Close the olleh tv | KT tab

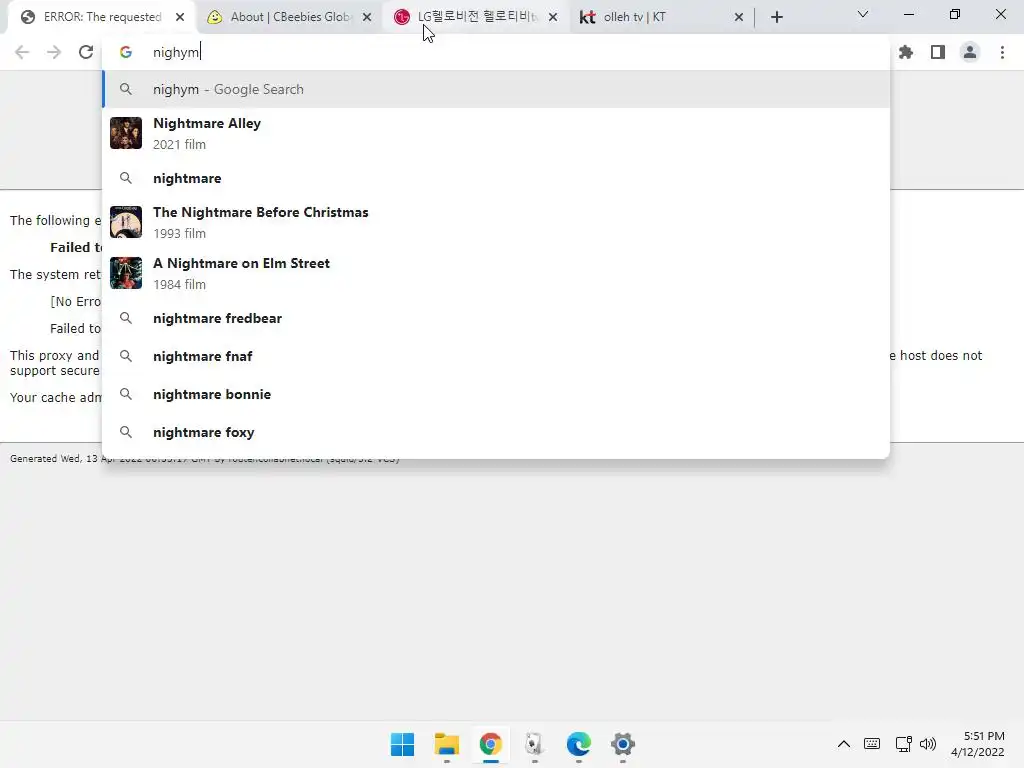[739, 17]
